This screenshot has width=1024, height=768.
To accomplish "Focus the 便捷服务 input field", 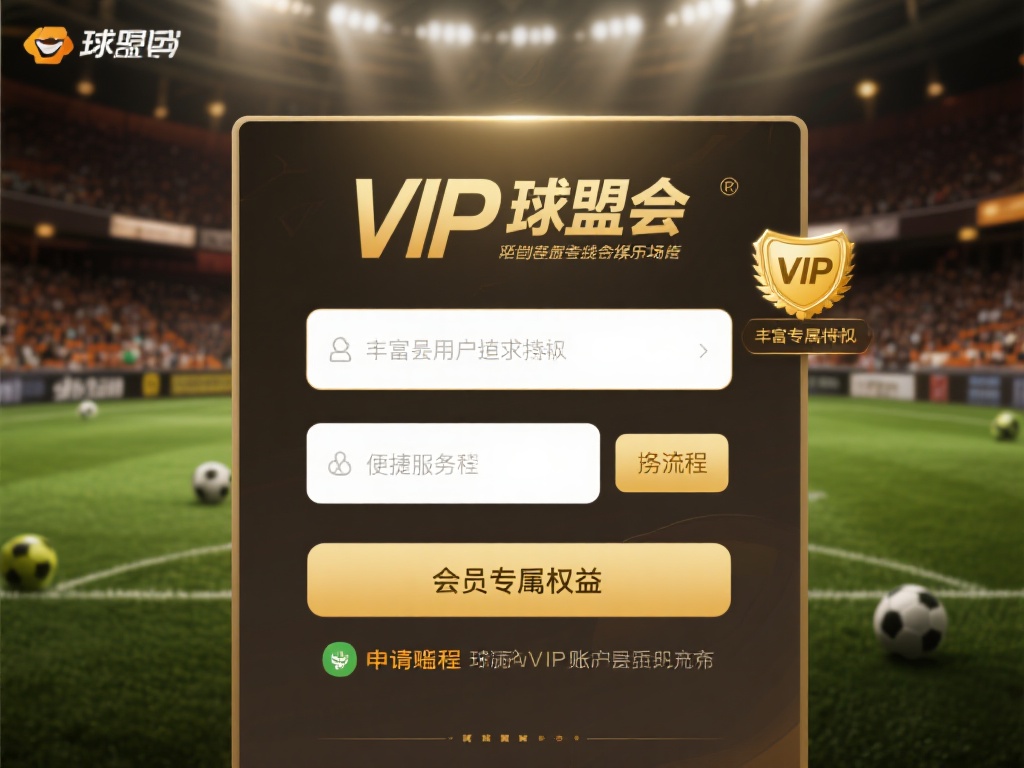I will (453, 464).
